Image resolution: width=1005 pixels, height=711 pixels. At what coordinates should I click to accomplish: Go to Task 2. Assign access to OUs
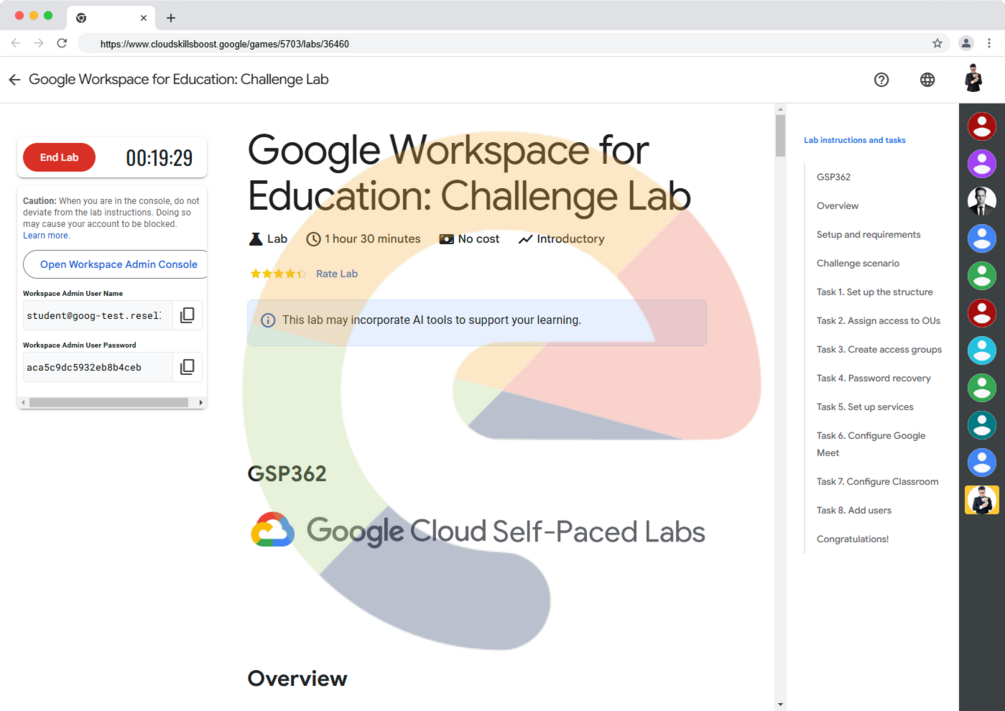[x=878, y=321]
